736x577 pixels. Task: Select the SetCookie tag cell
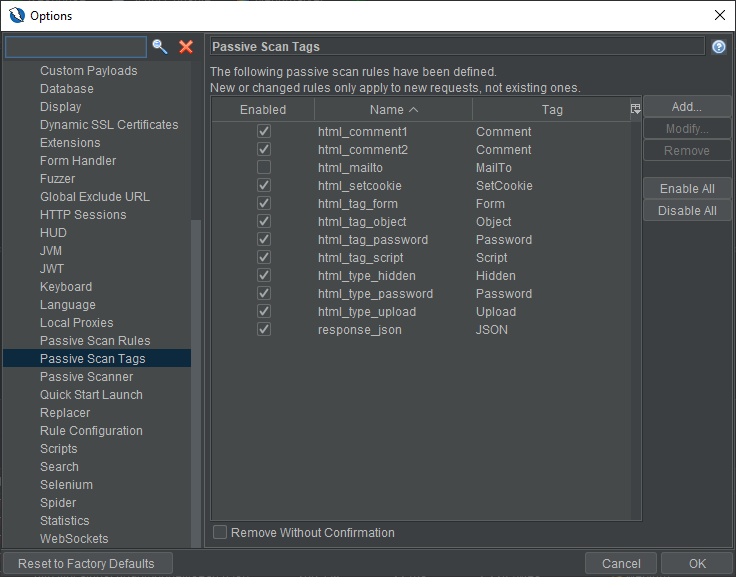(x=504, y=185)
